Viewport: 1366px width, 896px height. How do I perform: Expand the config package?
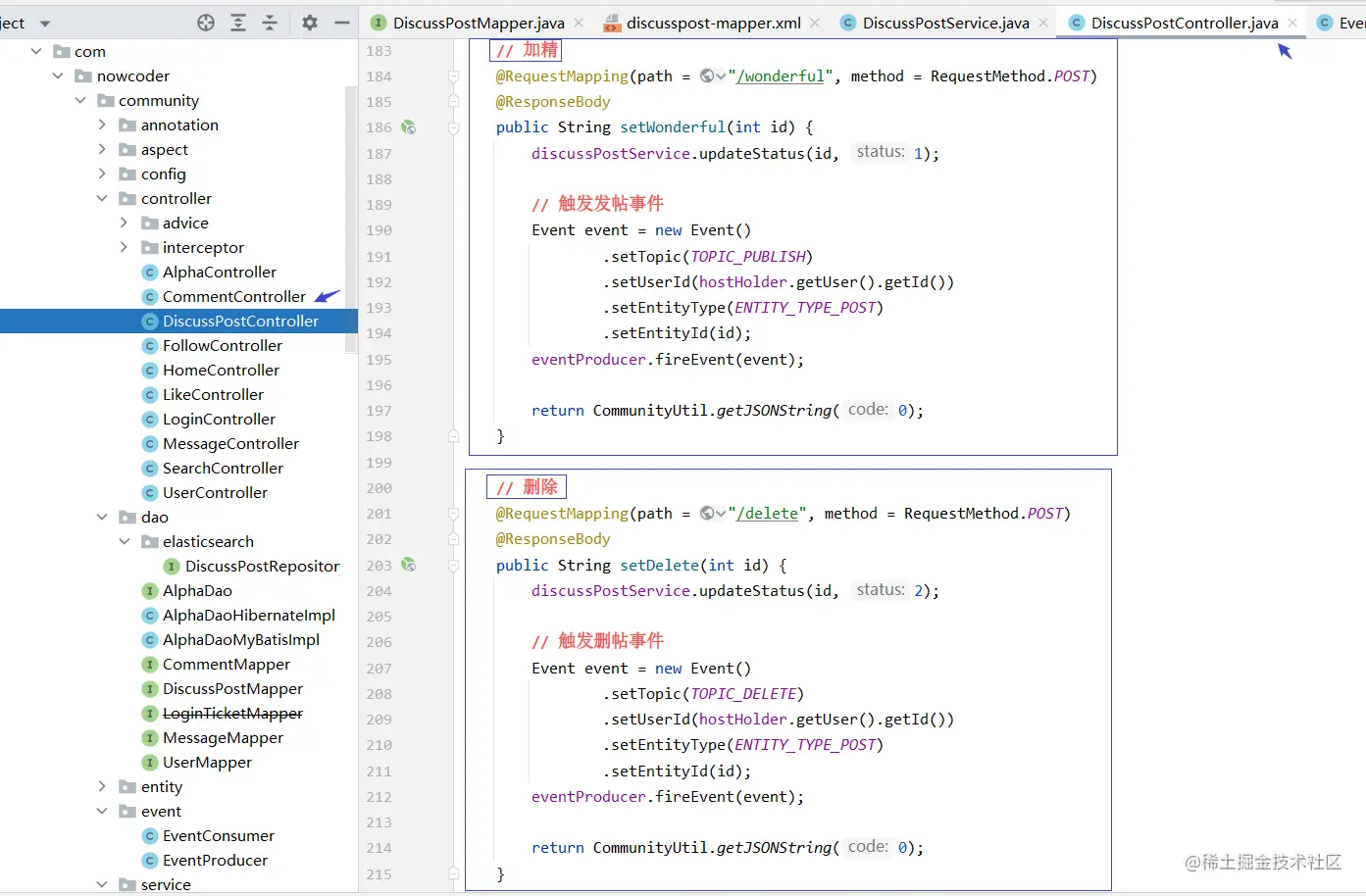point(102,174)
